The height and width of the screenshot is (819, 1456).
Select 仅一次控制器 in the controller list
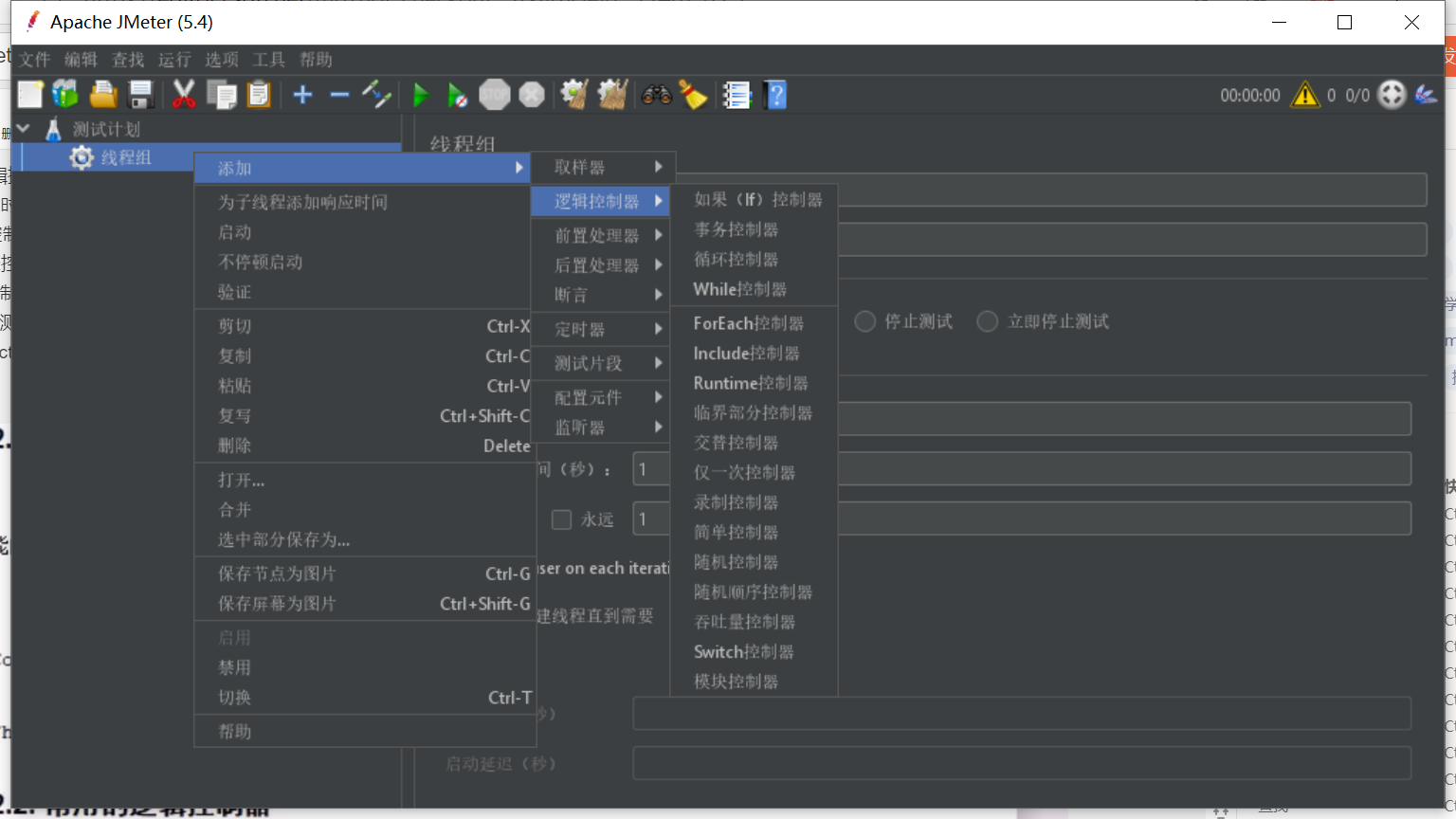point(755,472)
